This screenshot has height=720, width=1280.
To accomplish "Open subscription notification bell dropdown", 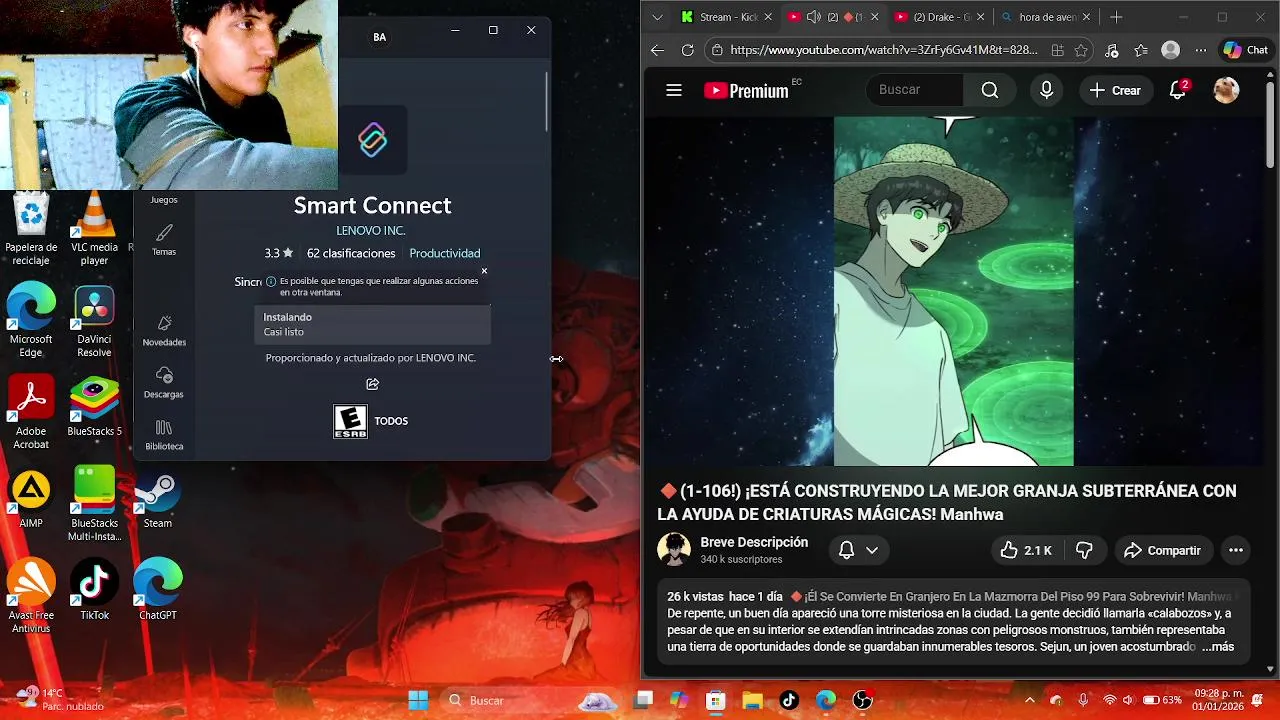I will [x=858, y=550].
